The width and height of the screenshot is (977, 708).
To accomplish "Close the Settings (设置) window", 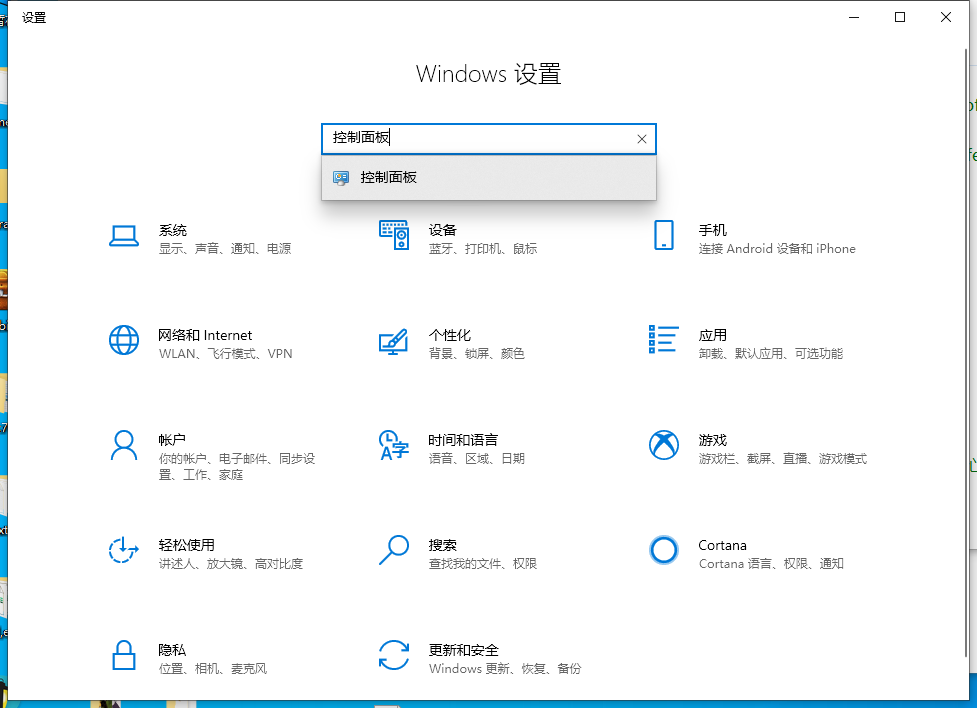I will [x=946, y=17].
